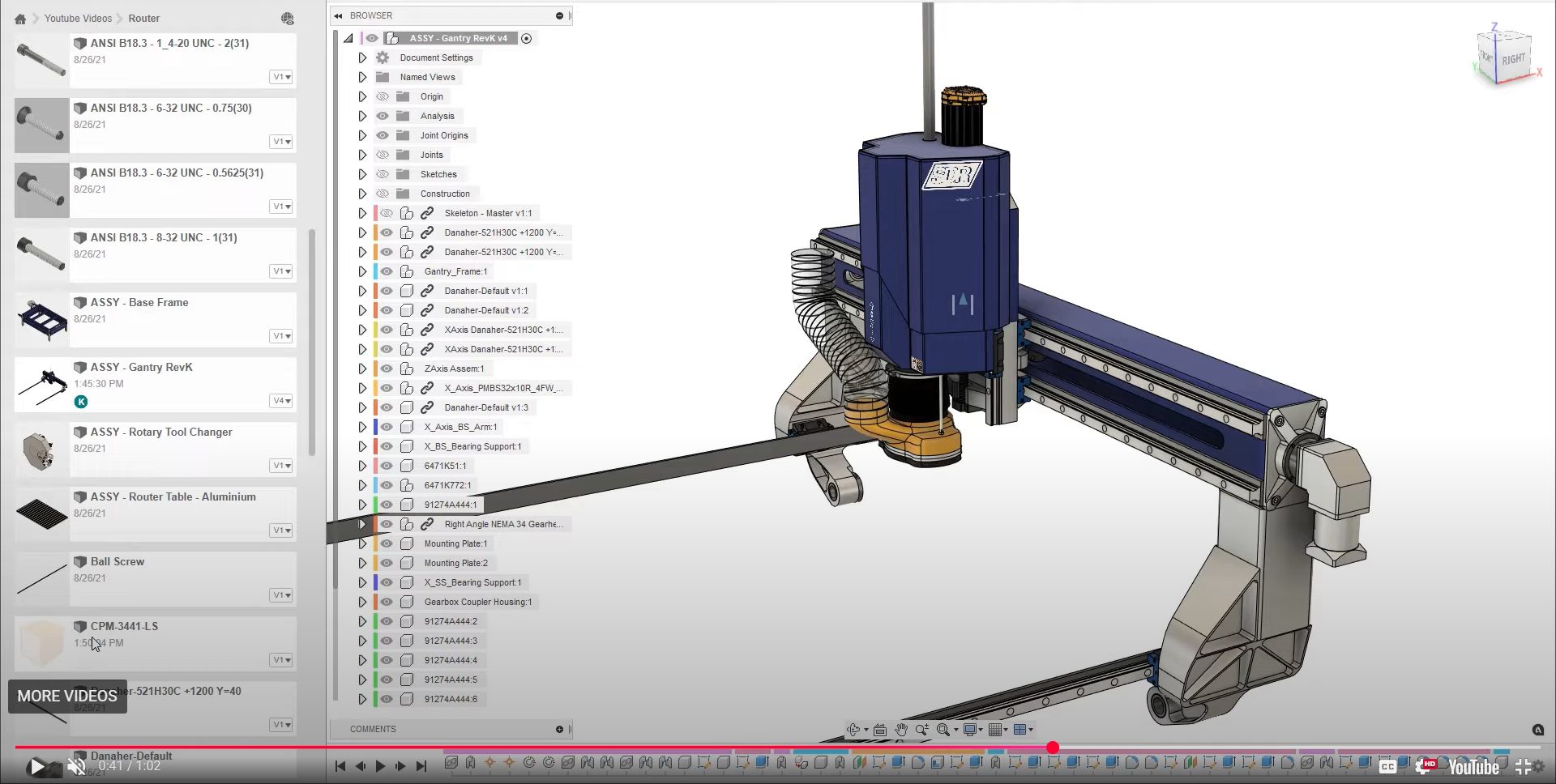Open Display Settings monitor icon
This screenshot has height=784, width=1556.
coord(970,730)
